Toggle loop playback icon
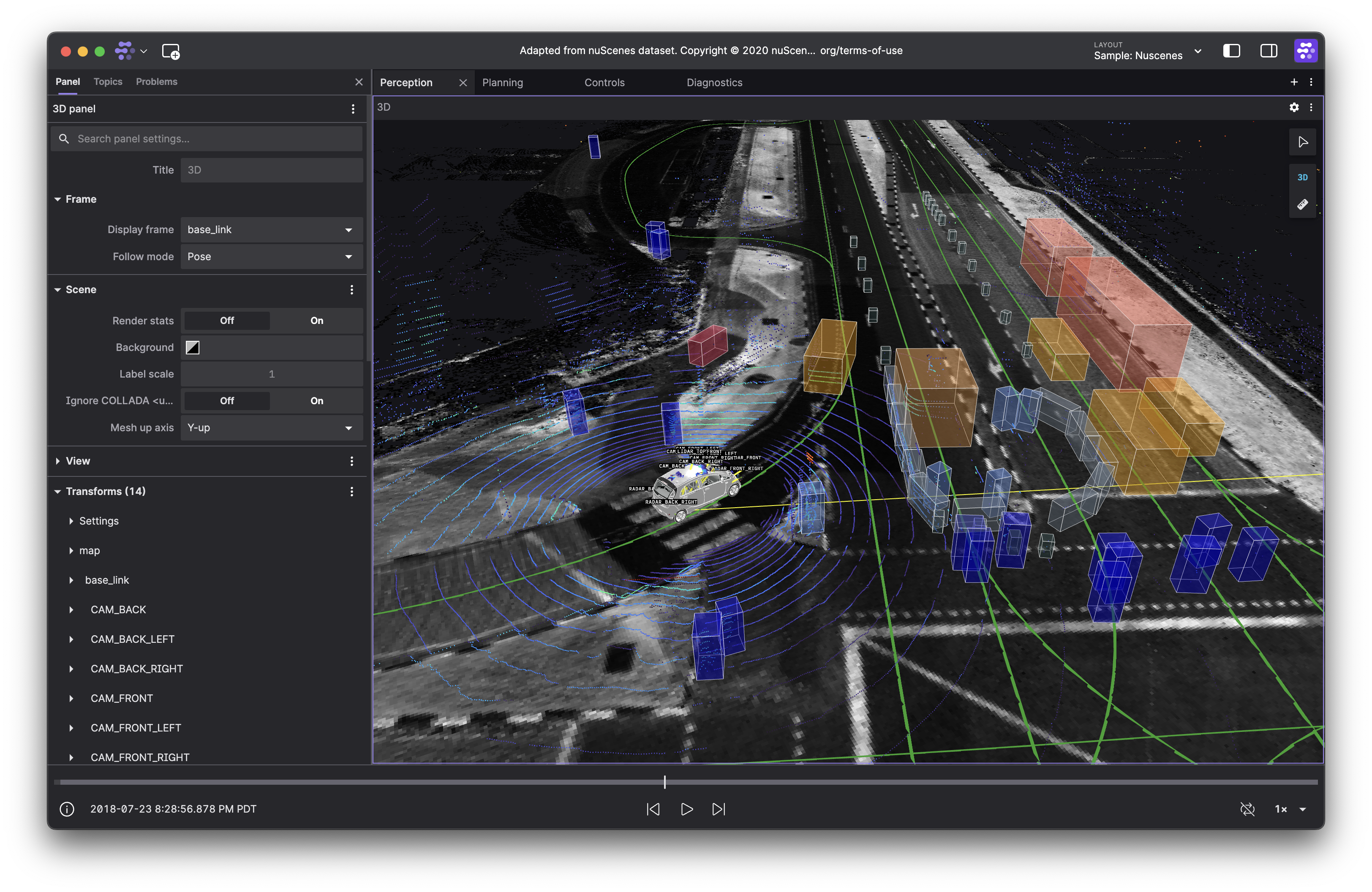 tap(1247, 809)
